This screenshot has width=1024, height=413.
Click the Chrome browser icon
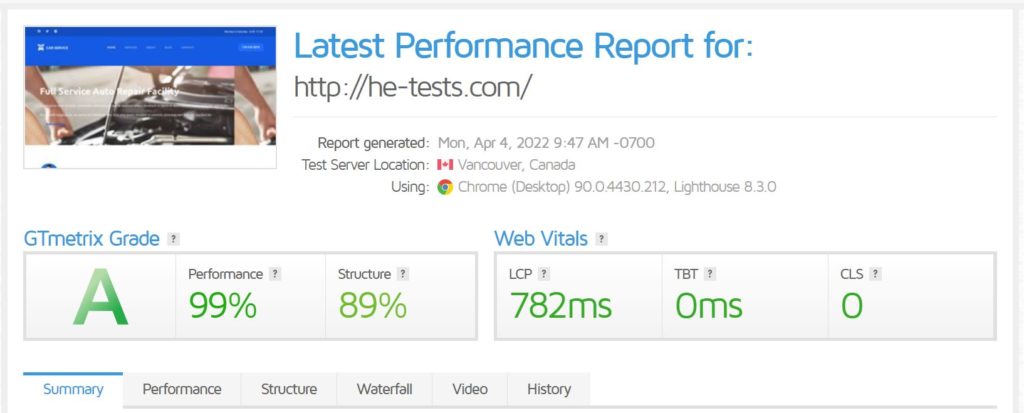coord(445,188)
